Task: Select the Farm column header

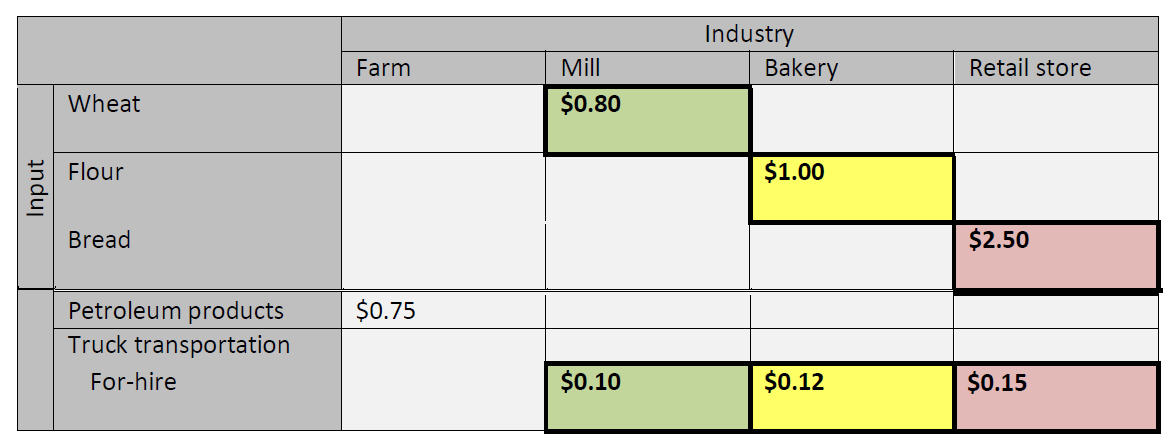Action: pyautogui.click(x=384, y=68)
